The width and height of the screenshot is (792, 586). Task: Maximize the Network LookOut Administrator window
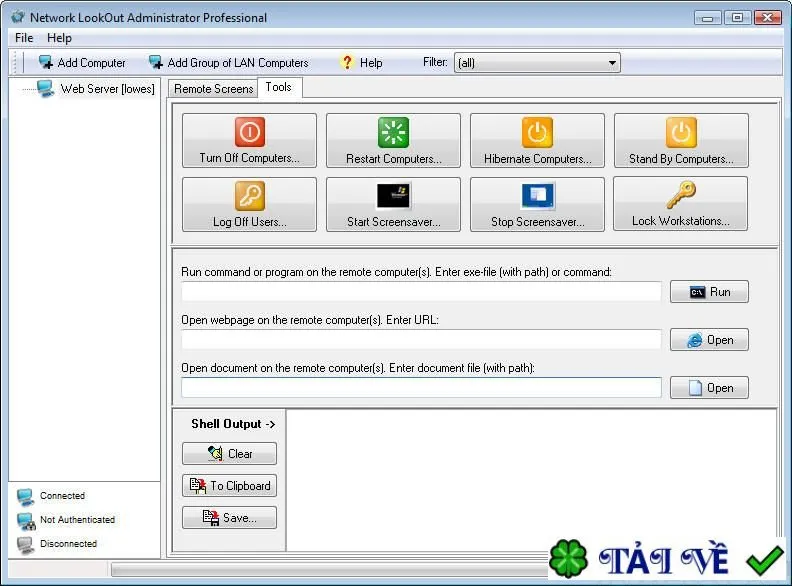click(737, 18)
